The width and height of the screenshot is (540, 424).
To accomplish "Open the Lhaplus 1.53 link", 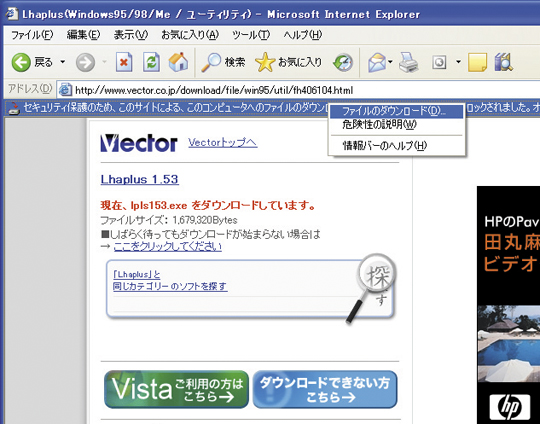I will point(139,179).
